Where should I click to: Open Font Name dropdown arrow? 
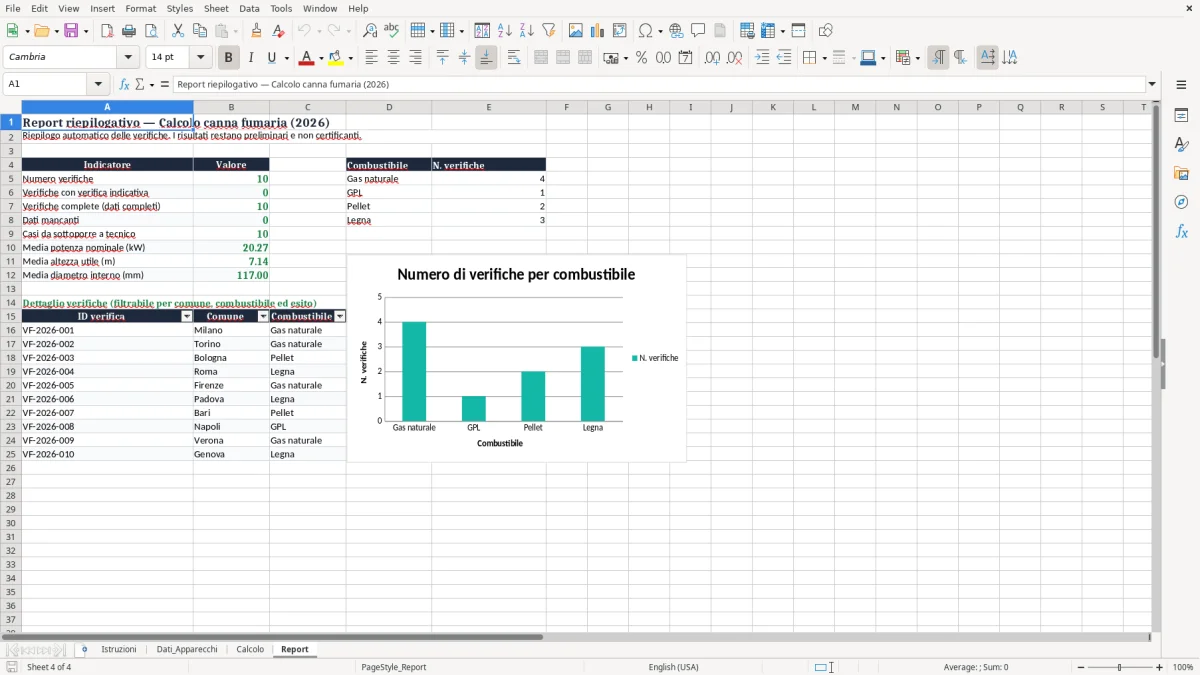click(x=129, y=58)
